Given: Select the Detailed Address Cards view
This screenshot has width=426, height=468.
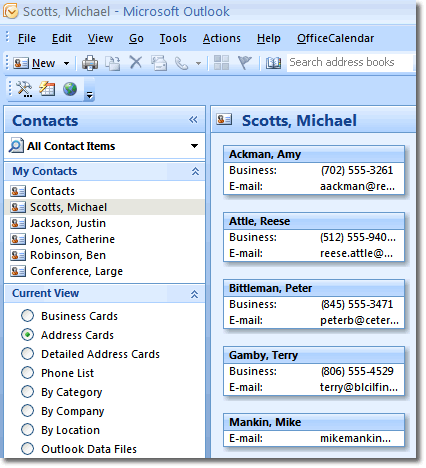Looking at the screenshot, I should click(x=27, y=353).
